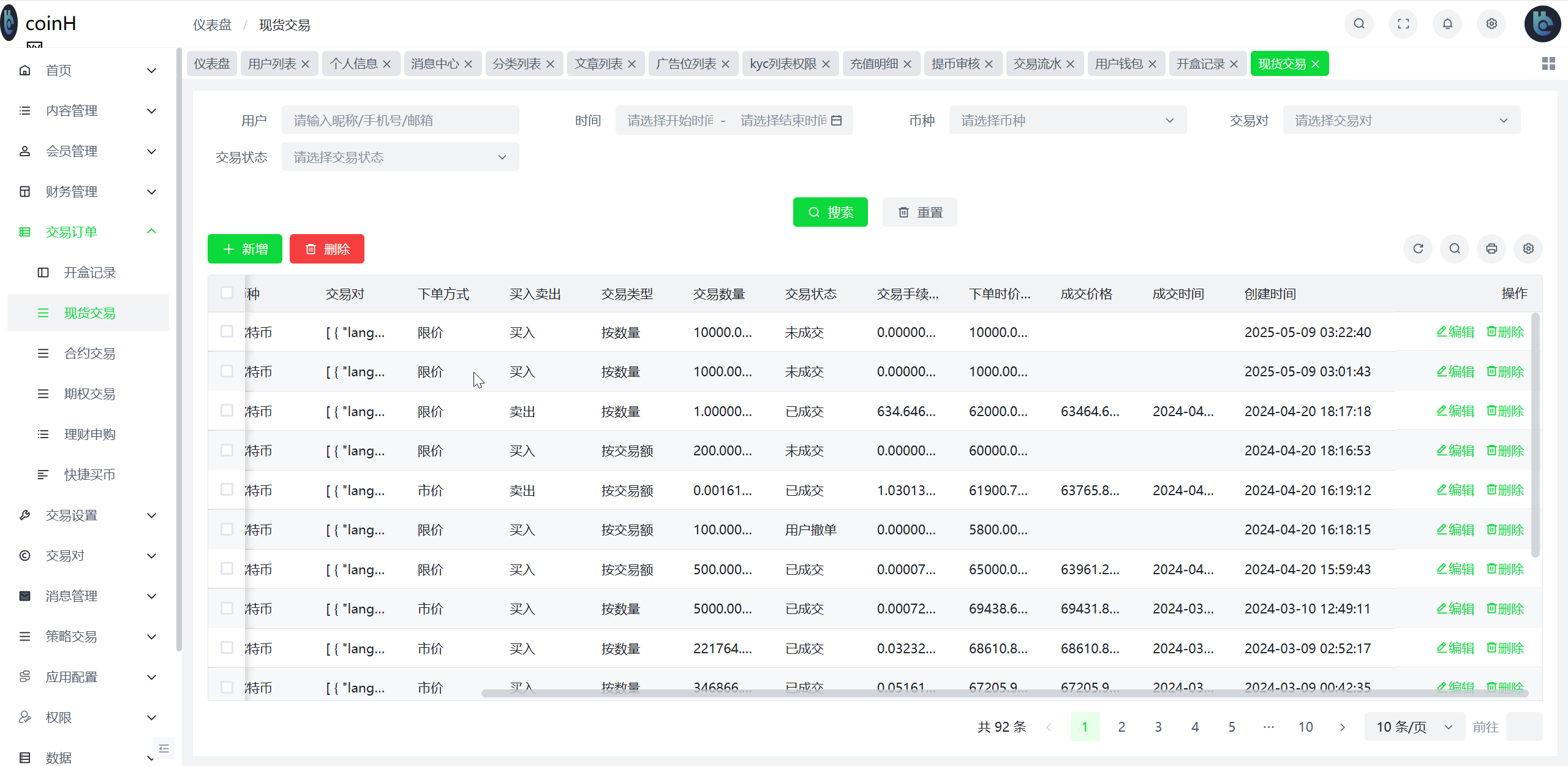Print the trading orders table
Image resolution: width=1568 pixels, height=766 pixels.
pyautogui.click(x=1491, y=249)
